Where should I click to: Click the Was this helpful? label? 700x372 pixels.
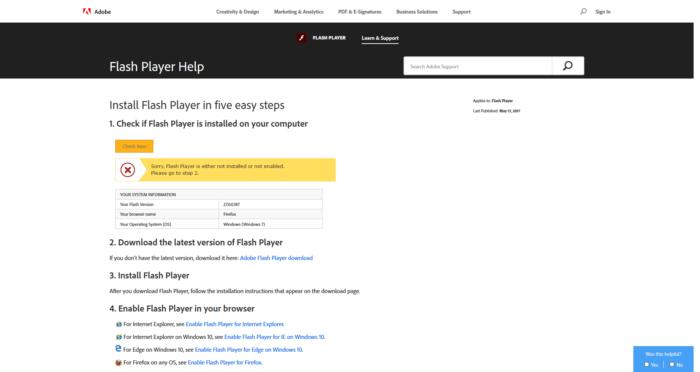click(x=663, y=354)
